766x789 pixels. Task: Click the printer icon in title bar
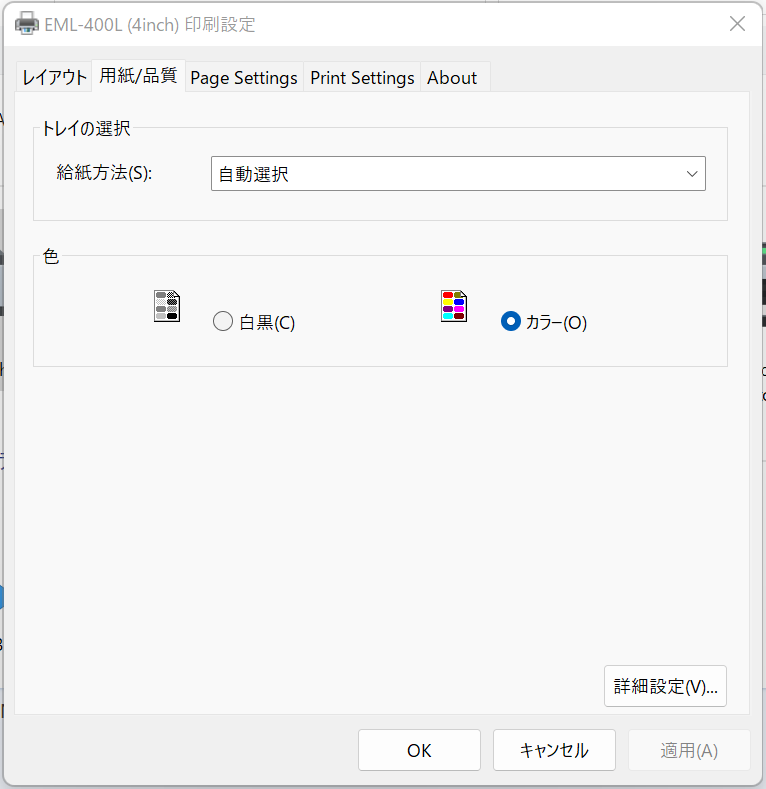point(27,24)
